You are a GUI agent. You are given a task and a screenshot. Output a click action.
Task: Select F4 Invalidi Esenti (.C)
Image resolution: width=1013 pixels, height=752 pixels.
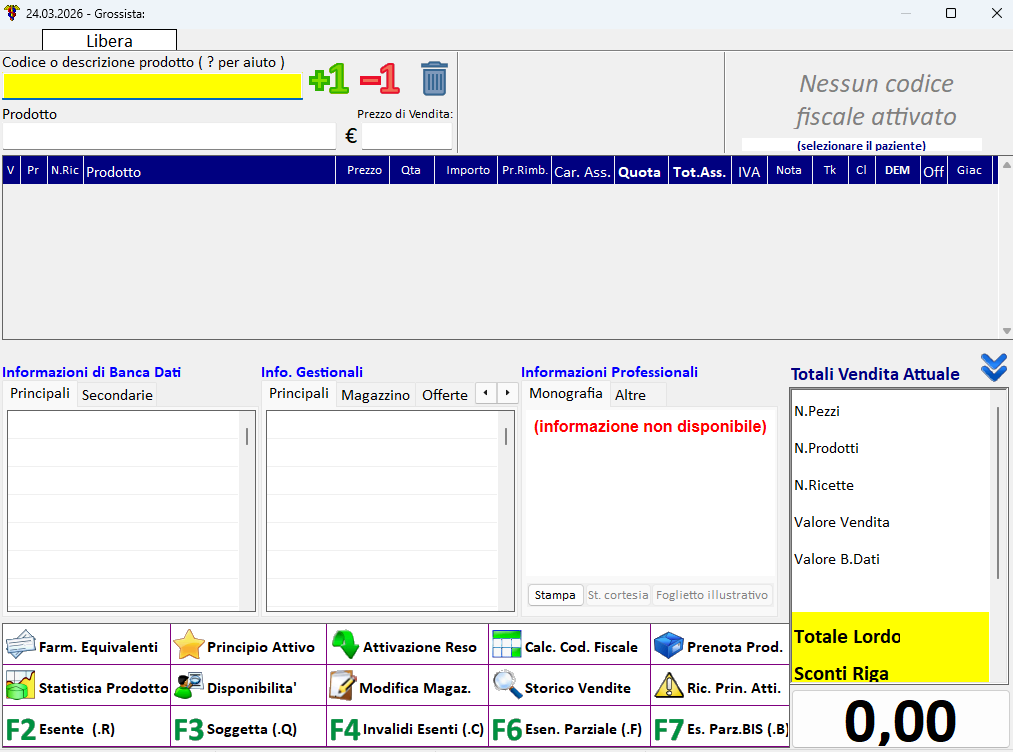pos(408,727)
